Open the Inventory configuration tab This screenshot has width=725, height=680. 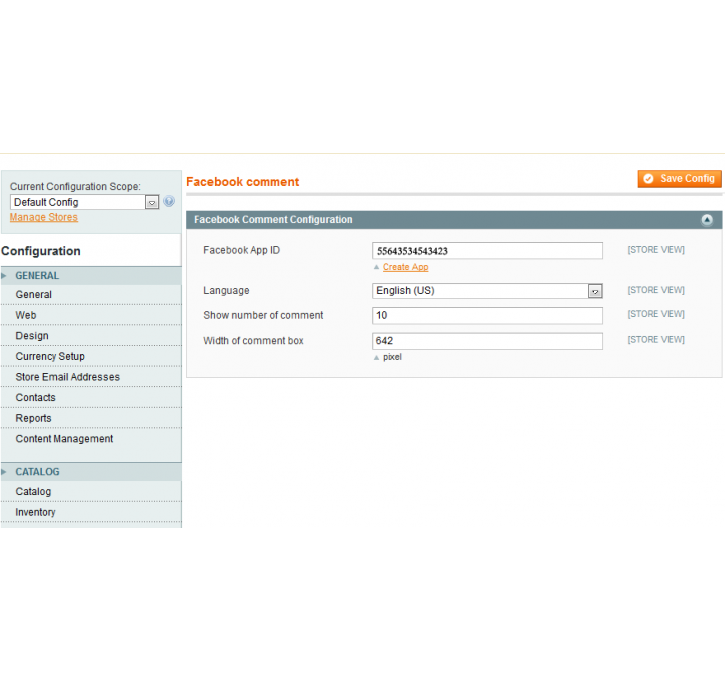pyautogui.click(x=91, y=513)
